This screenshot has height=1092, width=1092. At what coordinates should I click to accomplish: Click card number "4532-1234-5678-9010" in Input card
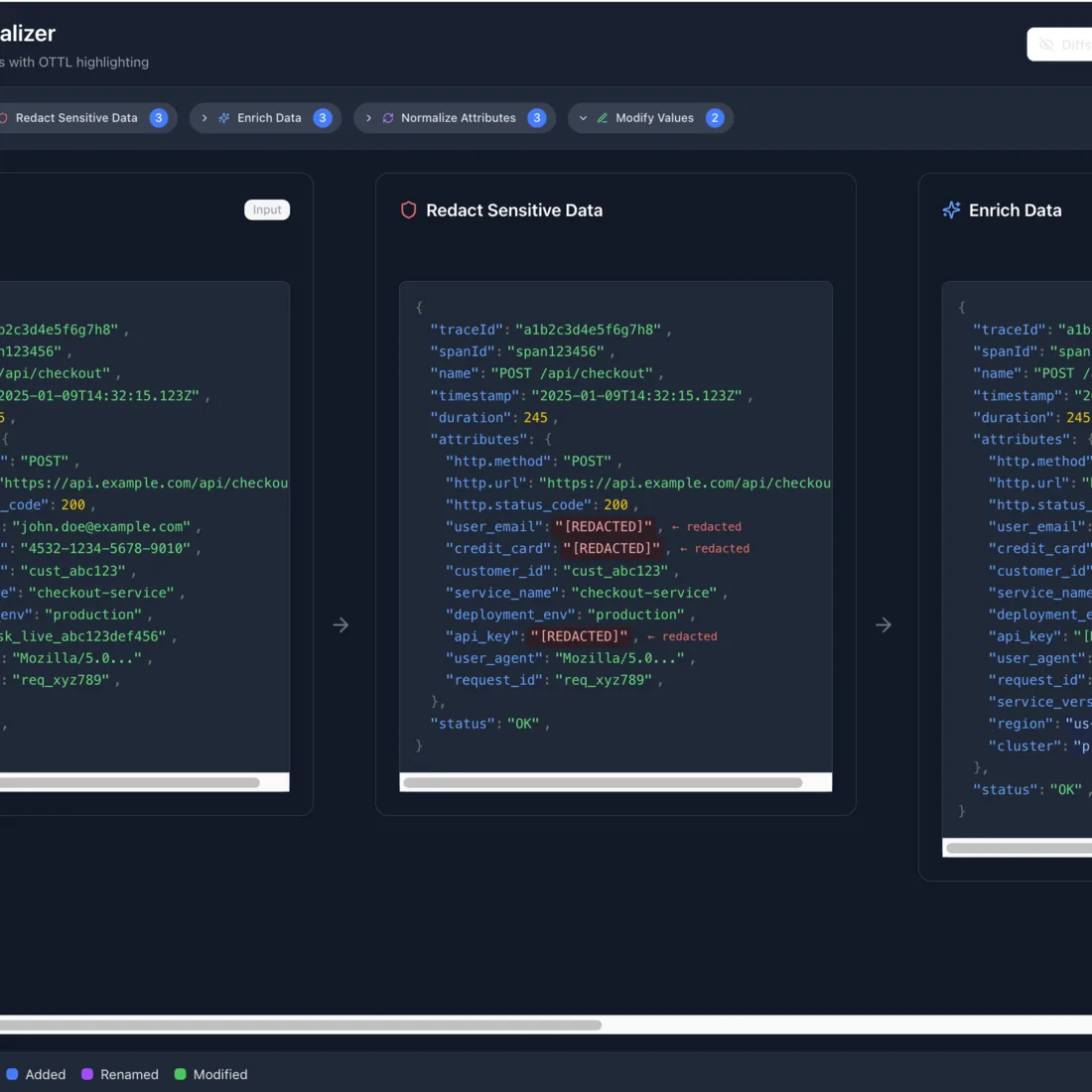(105, 548)
